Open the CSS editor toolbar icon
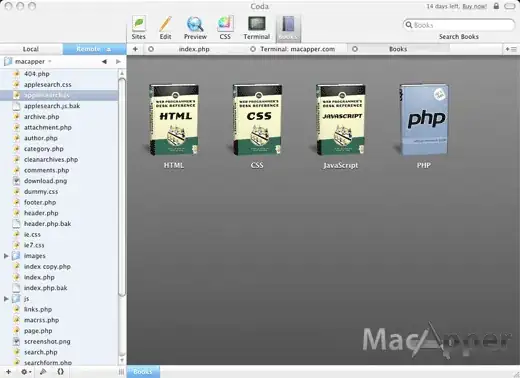The height and width of the screenshot is (378, 520). pos(225,28)
